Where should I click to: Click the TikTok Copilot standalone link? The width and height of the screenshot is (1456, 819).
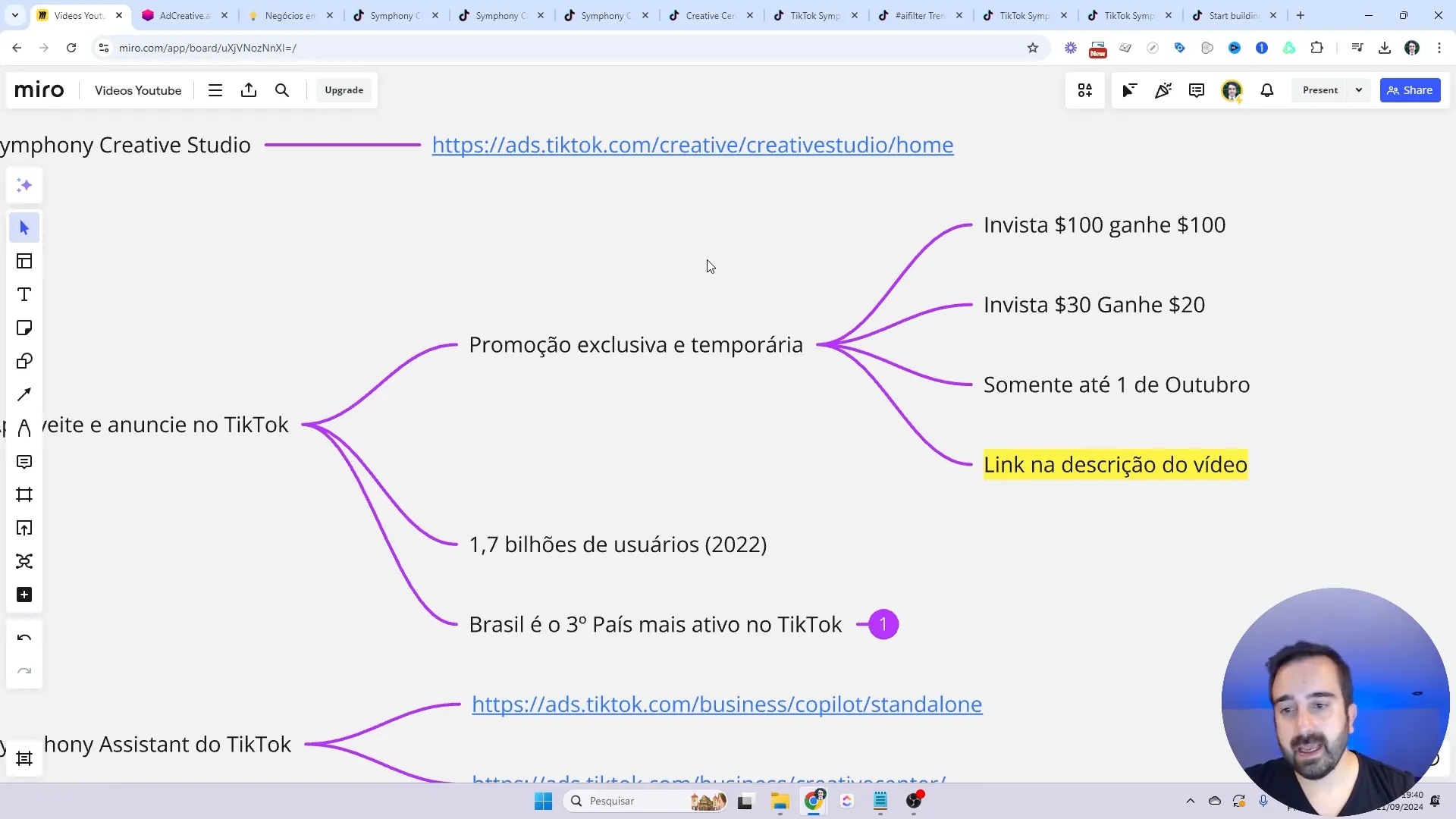727,703
